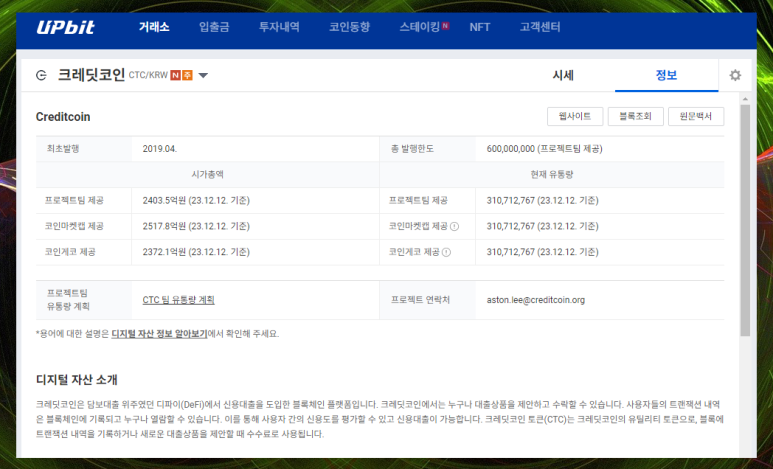Open the 코인동향 menu
The height and width of the screenshot is (469, 773).
[350, 27]
